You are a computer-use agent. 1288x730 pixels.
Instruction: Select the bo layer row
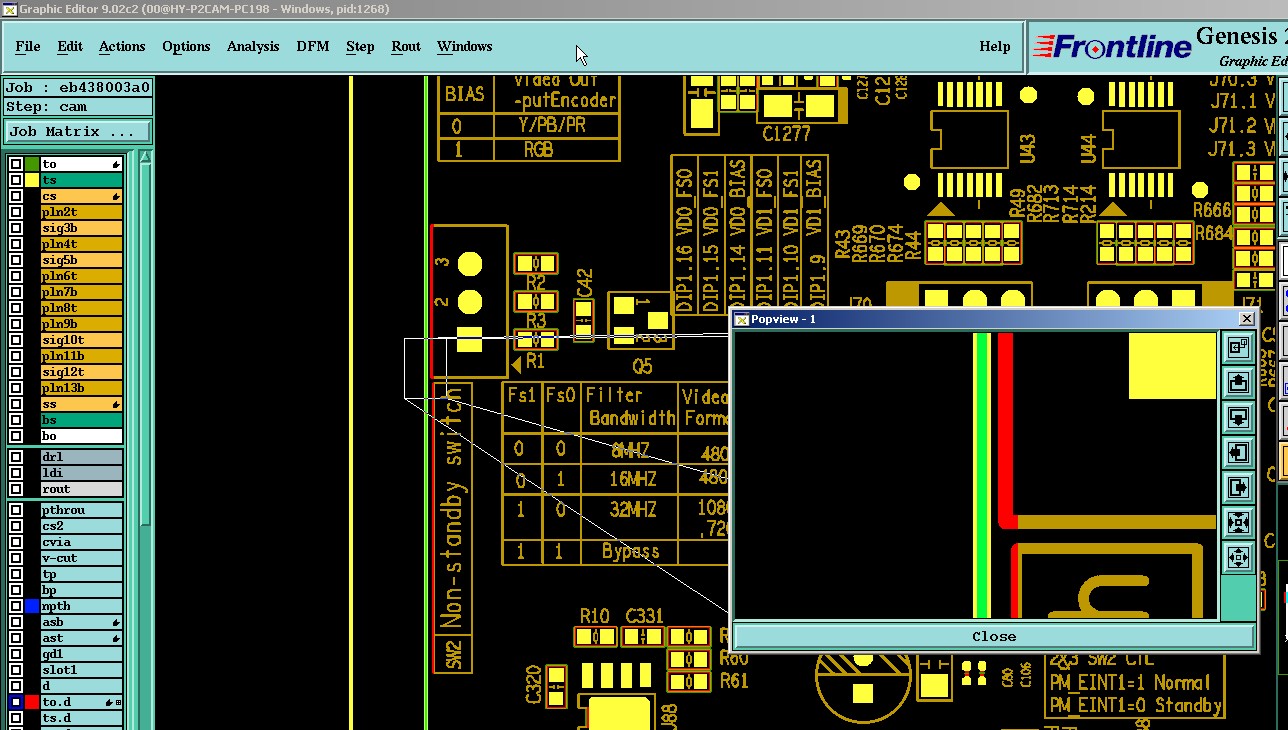tap(81, 436)
